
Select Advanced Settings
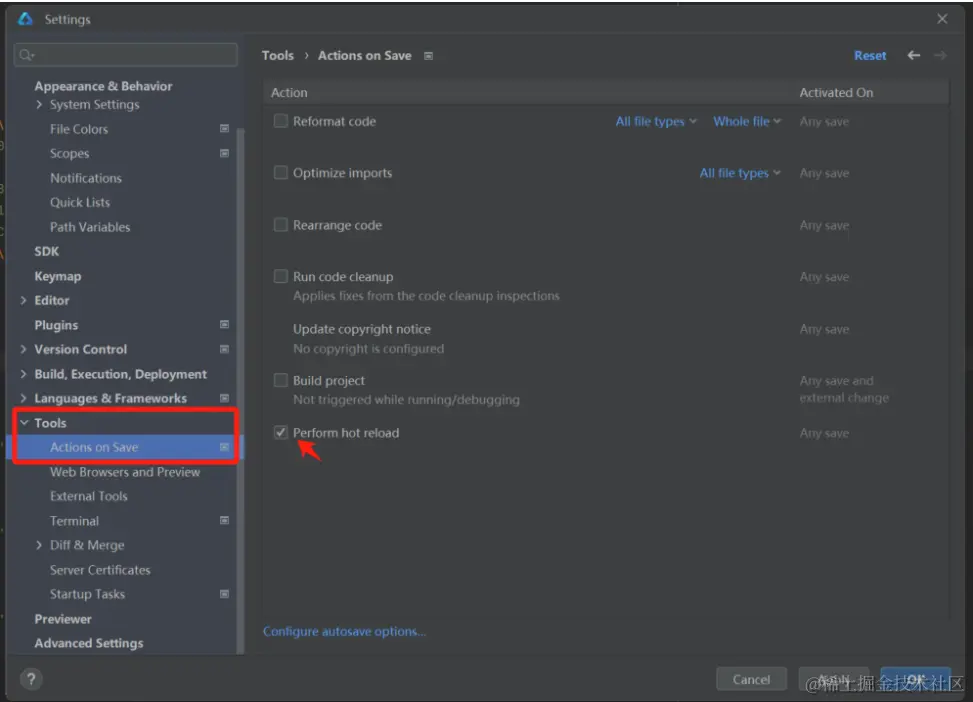click(89, 643)
